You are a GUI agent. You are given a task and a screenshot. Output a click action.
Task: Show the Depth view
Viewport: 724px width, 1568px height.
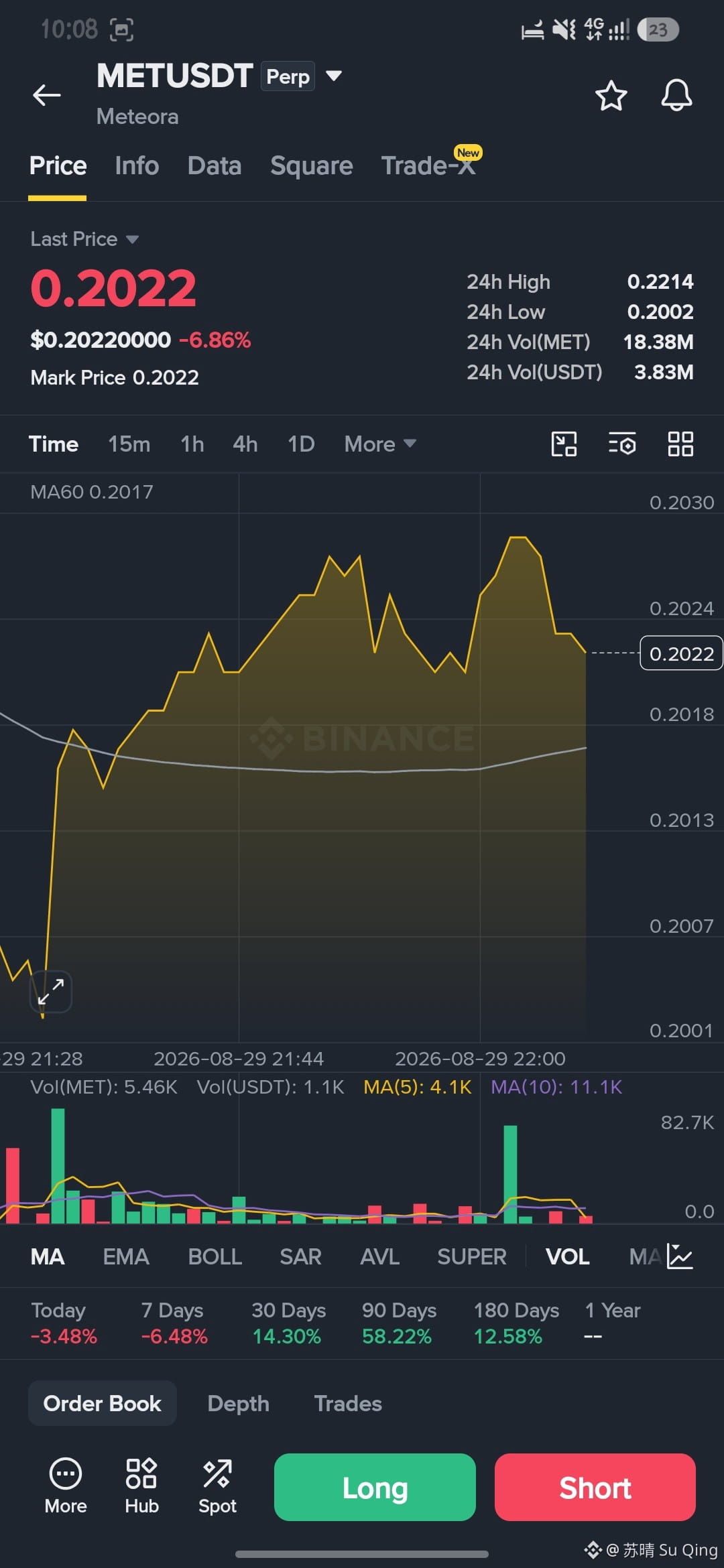tap(239, 1403)
